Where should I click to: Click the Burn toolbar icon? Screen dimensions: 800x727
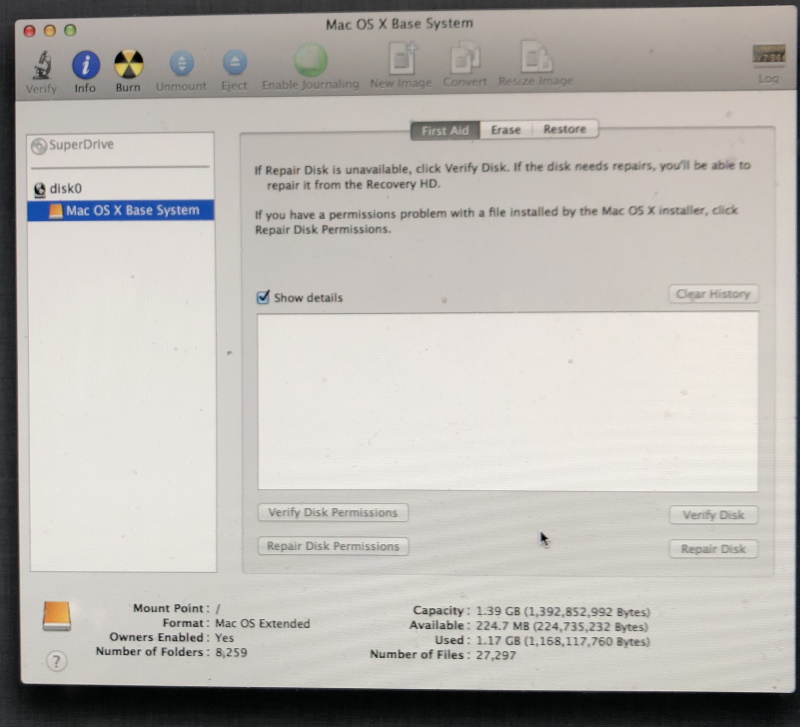128,64
